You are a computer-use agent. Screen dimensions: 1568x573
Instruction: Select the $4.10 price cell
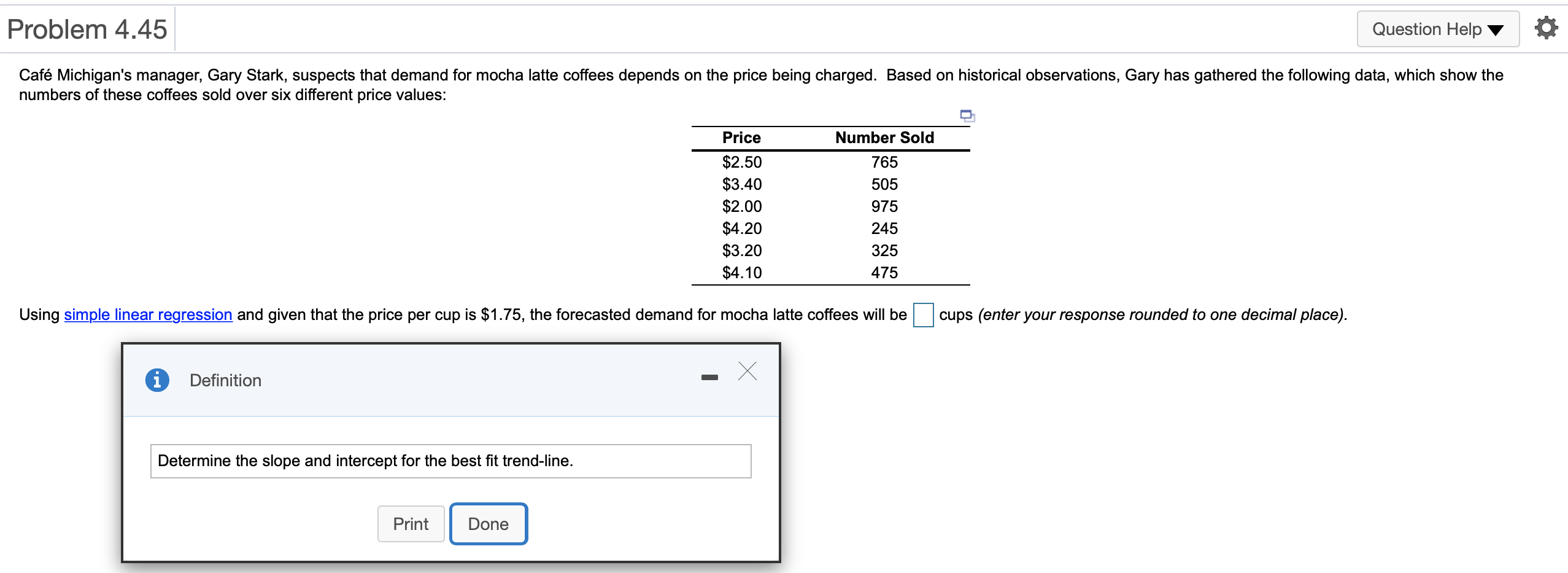point(741,273)
